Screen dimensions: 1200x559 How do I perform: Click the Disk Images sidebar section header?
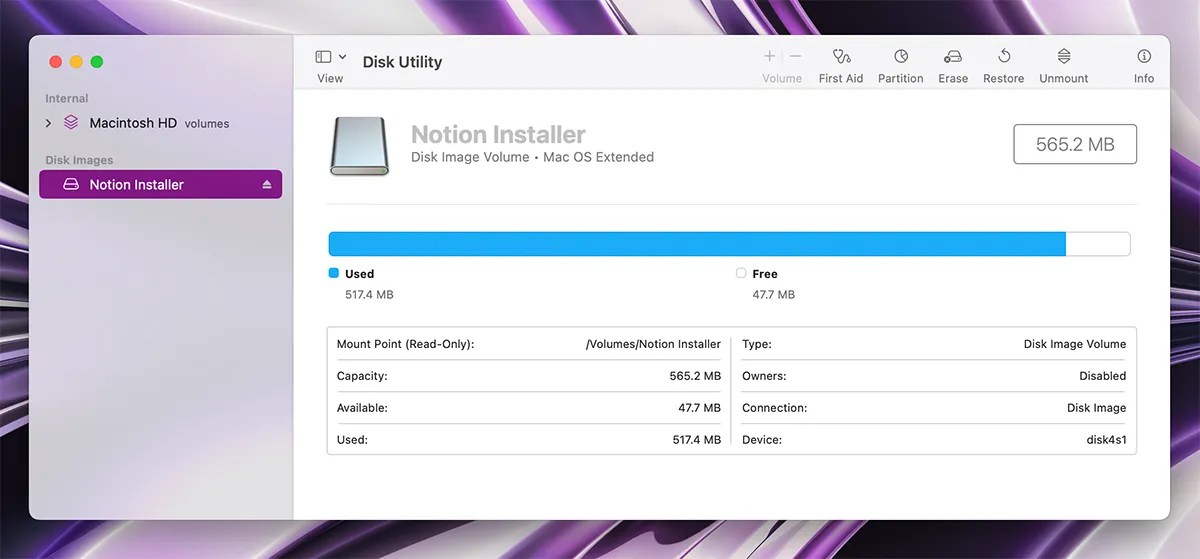tap(79, 160)
